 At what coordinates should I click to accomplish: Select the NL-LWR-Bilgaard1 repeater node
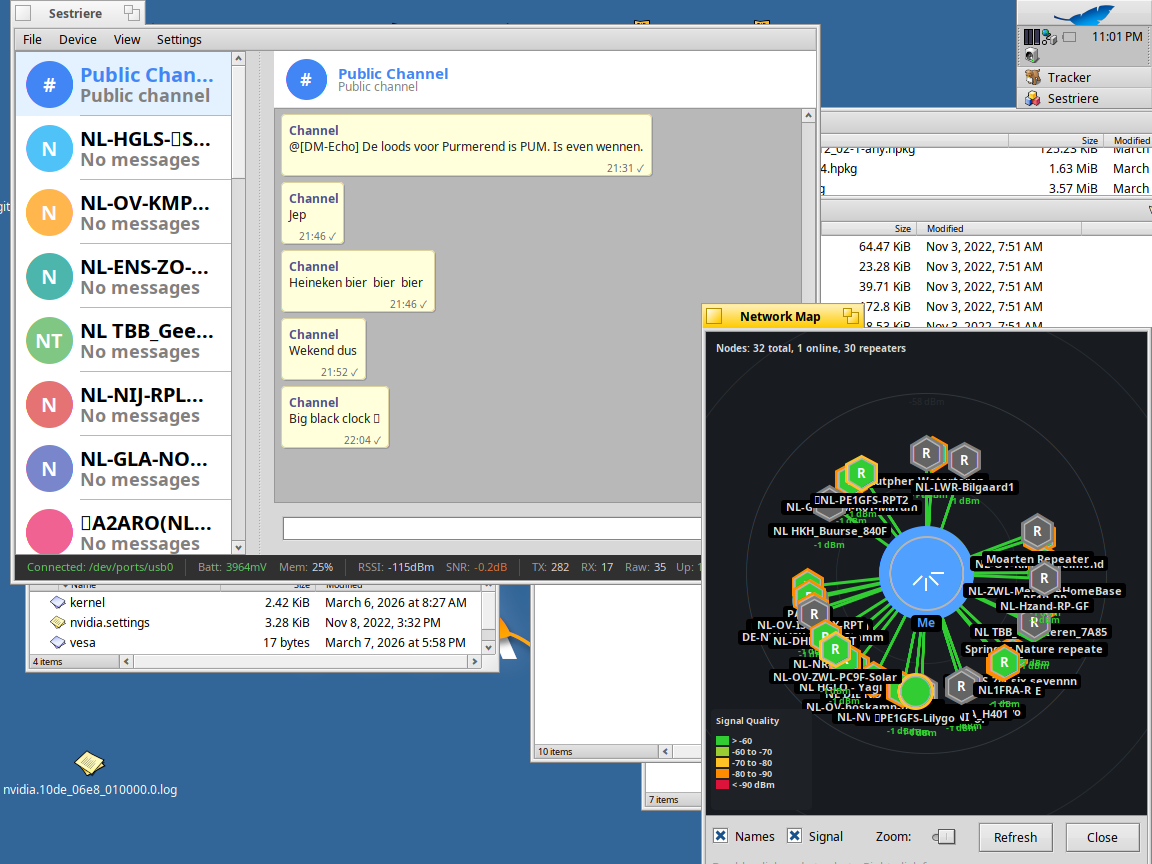[963, 461]
